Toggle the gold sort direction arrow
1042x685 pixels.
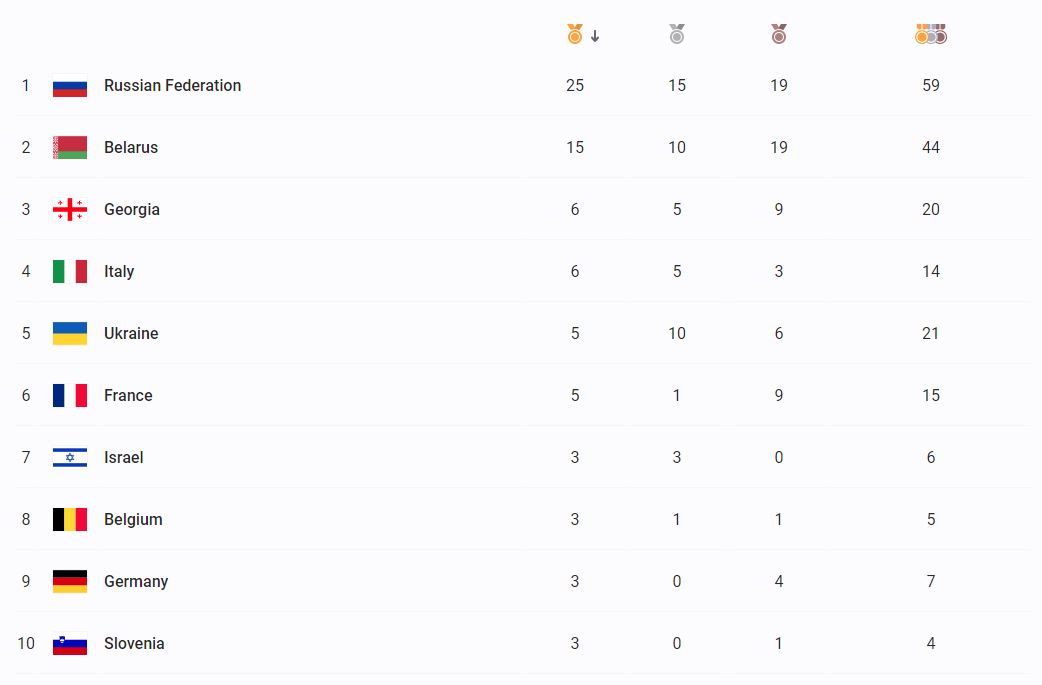pos(595,37)
